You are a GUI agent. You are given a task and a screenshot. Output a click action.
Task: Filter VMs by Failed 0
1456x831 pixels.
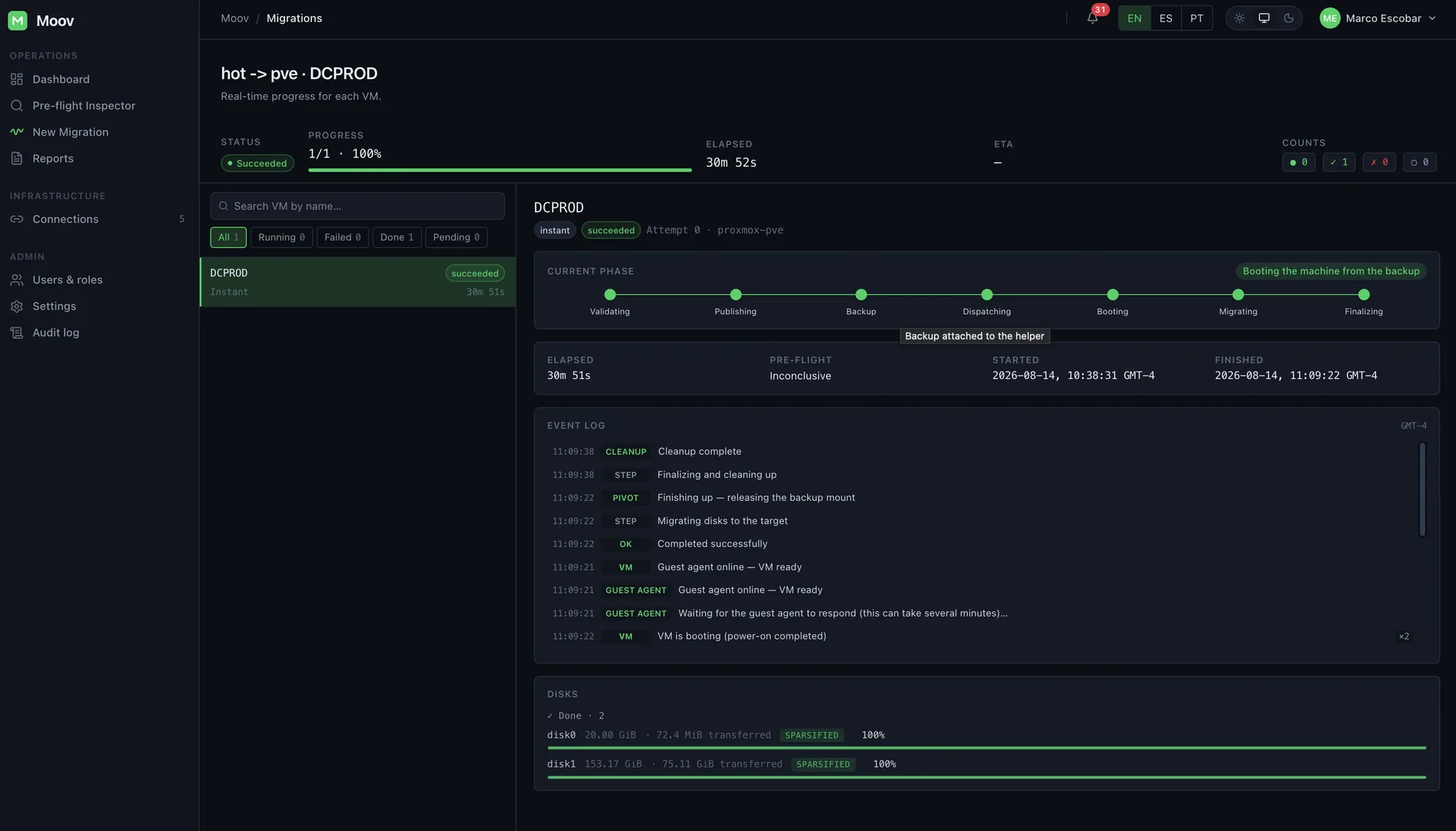click(343, 237)
